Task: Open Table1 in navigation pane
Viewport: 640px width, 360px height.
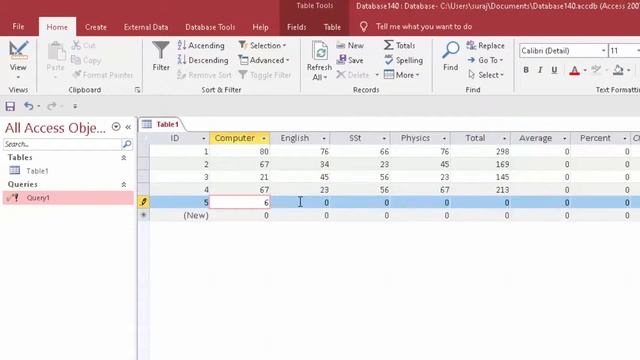Action: 37,171
